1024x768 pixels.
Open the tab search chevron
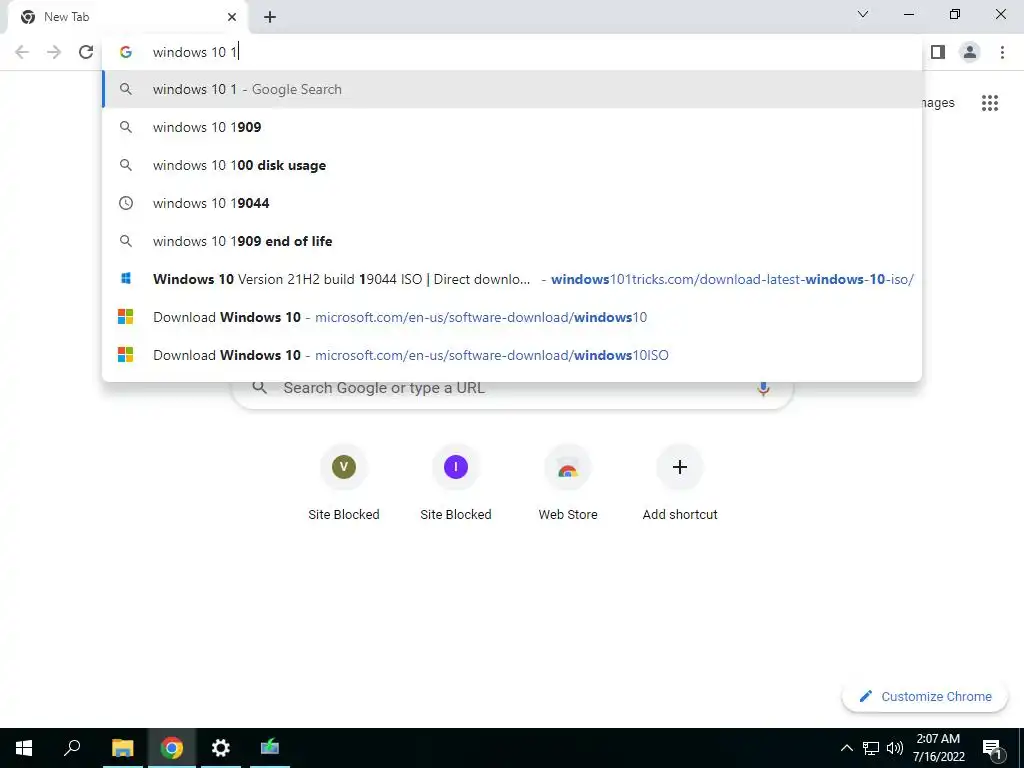point(863,14)
